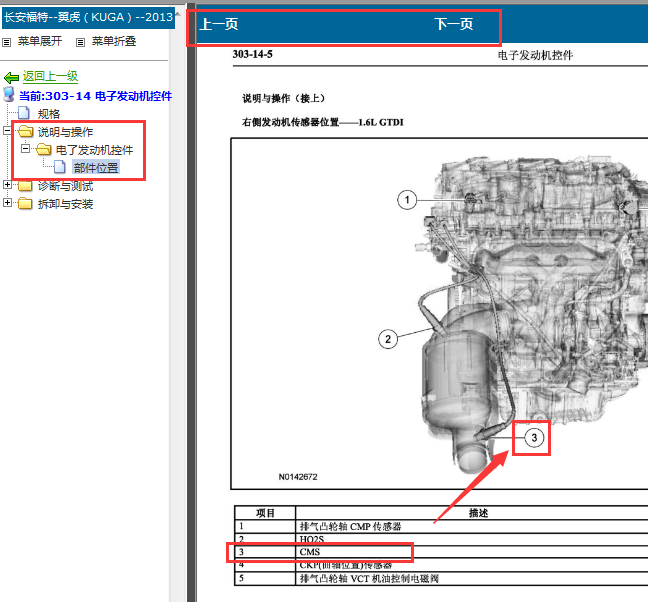Click the 菜单折叠 list icon

click(x=81, y=42)
